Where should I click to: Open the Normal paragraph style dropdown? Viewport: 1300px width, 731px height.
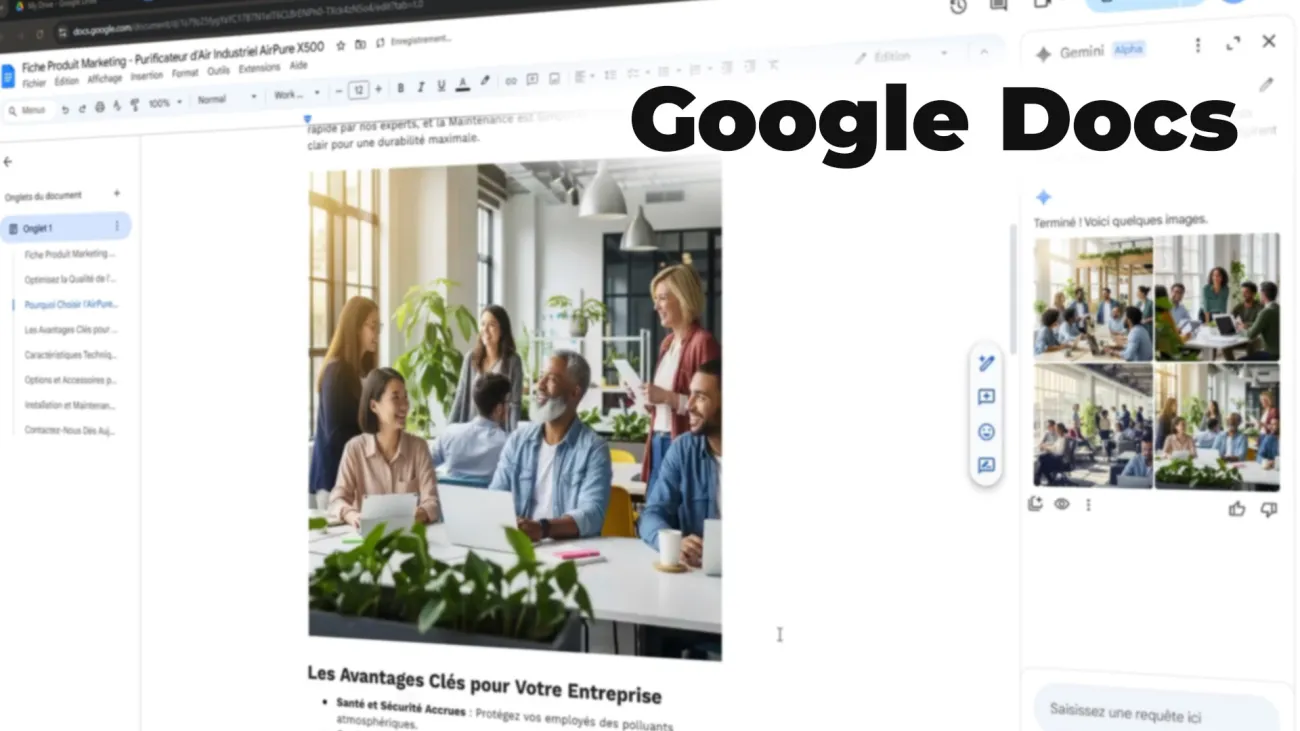pyautogui.click(x=226, y=99)
